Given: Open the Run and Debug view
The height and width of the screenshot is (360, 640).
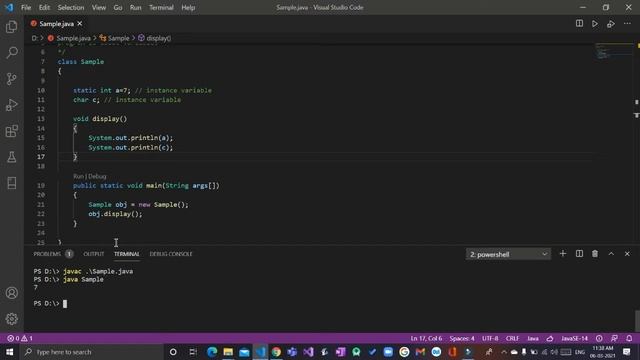Looking at the screenshot, I should (12, 105).
